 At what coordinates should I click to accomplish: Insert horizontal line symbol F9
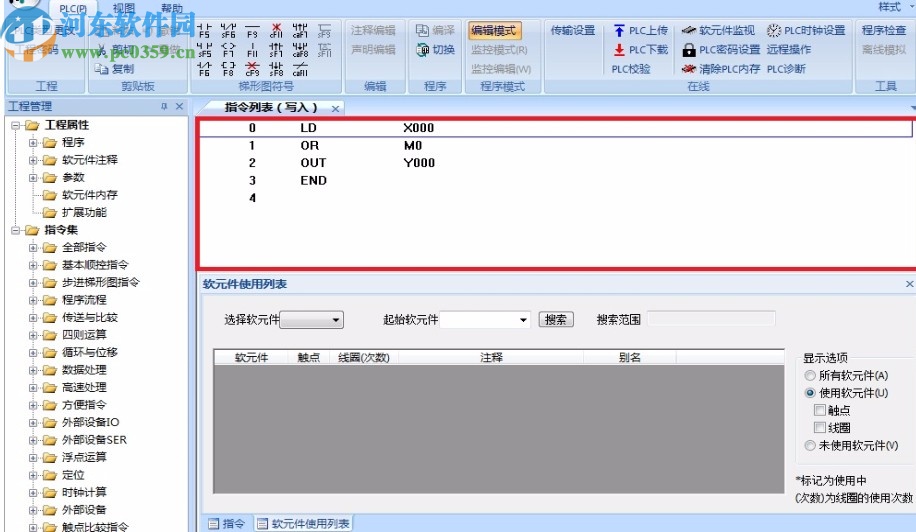click(x=252, y=30)
